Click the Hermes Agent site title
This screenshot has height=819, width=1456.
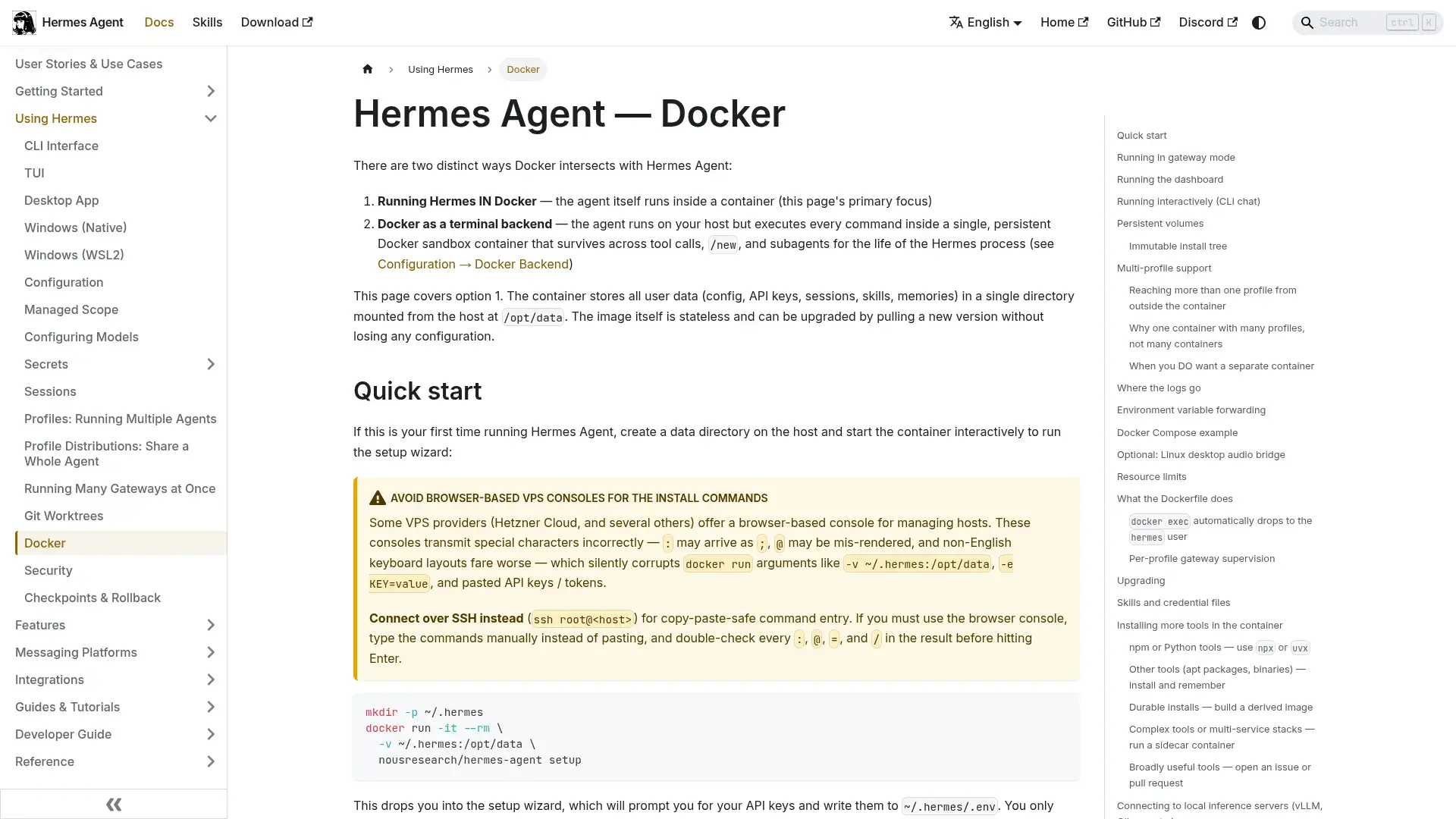(x=83, y=22)
